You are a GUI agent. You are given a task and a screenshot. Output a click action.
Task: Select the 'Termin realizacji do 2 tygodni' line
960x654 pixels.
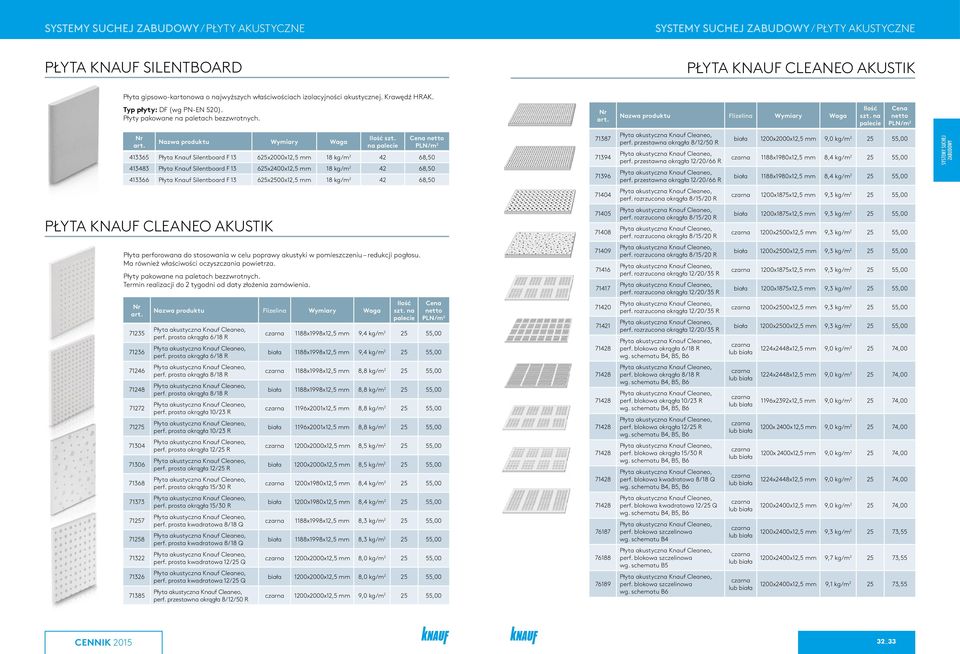tap(217, 285)
